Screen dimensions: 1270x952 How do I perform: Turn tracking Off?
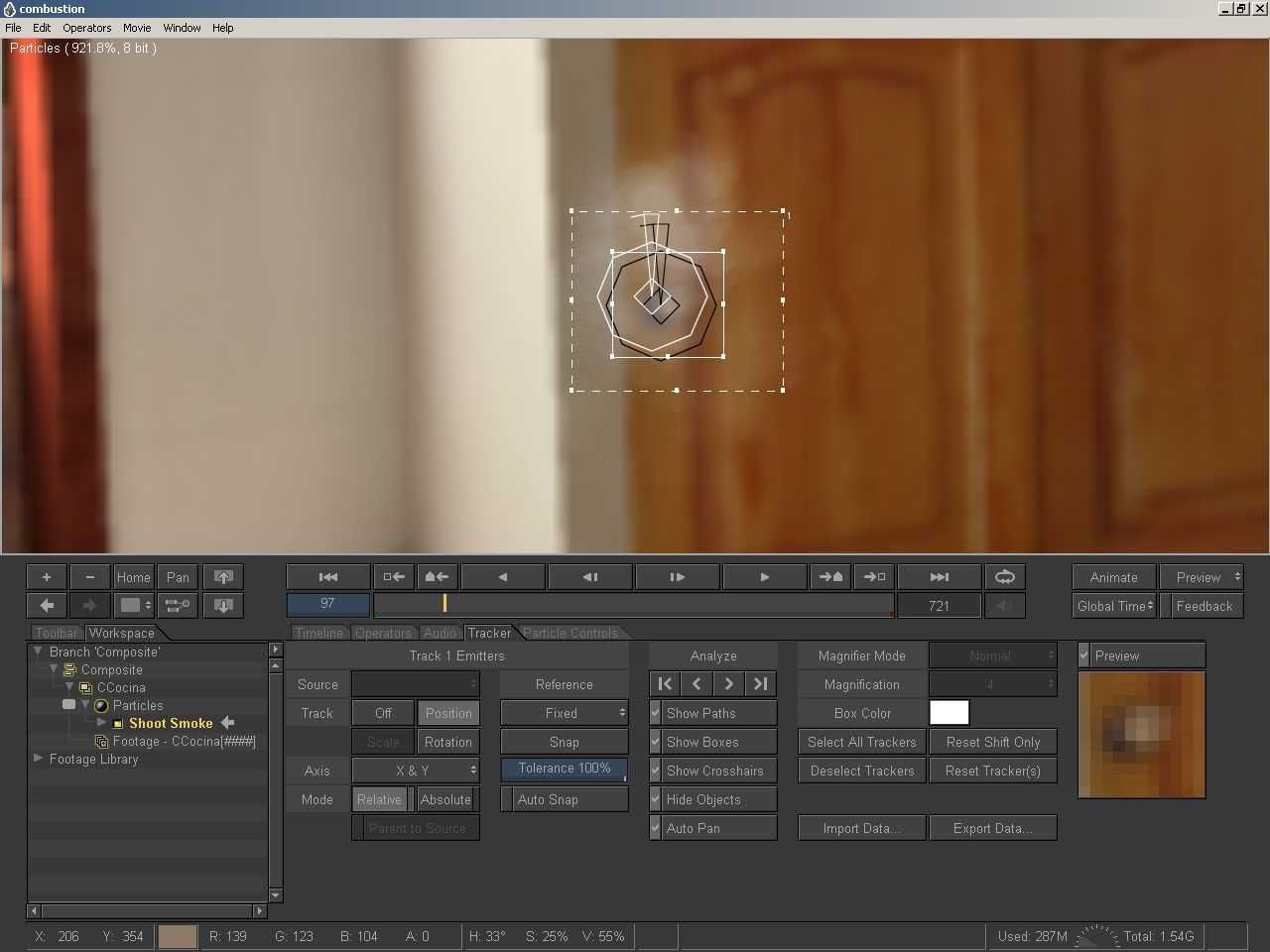coord(383,713)
